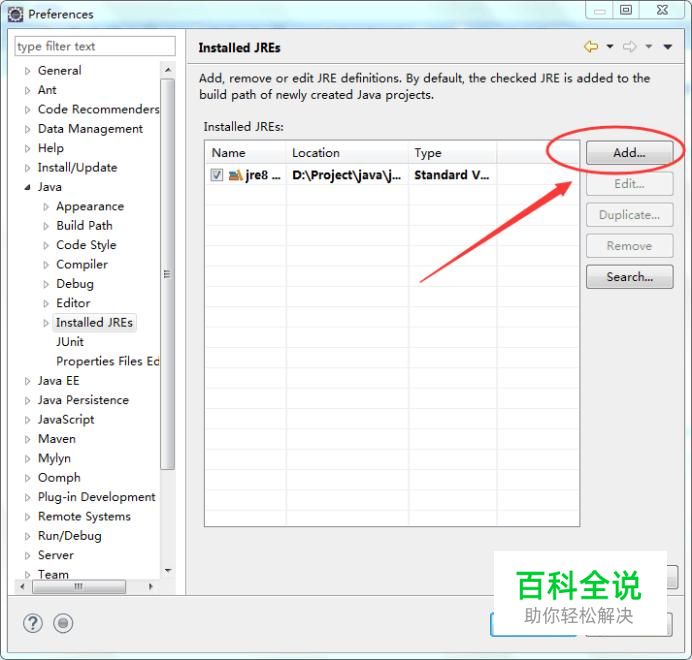
Task: Open the back history dropdown arrow
Action: coord(610,46)
